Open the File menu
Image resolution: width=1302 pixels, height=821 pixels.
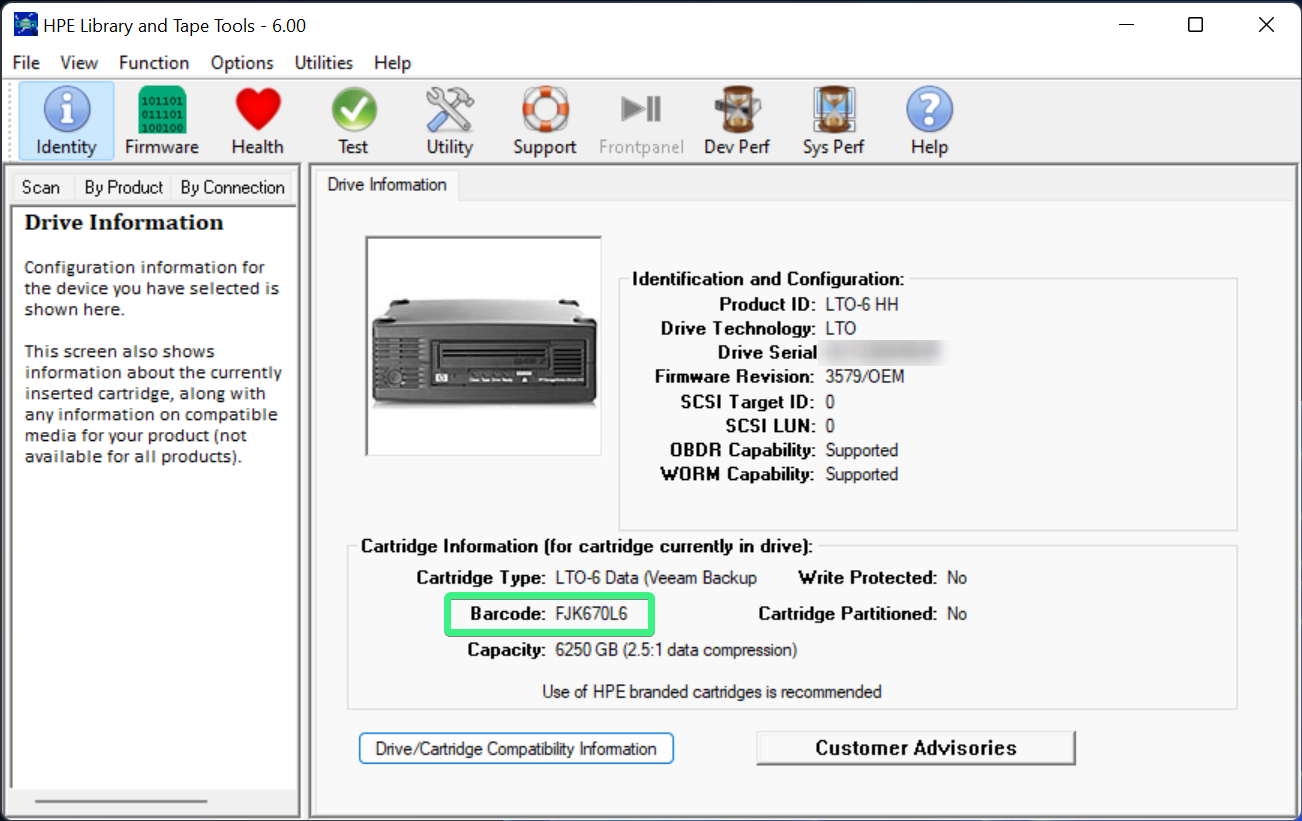(27, 62)
